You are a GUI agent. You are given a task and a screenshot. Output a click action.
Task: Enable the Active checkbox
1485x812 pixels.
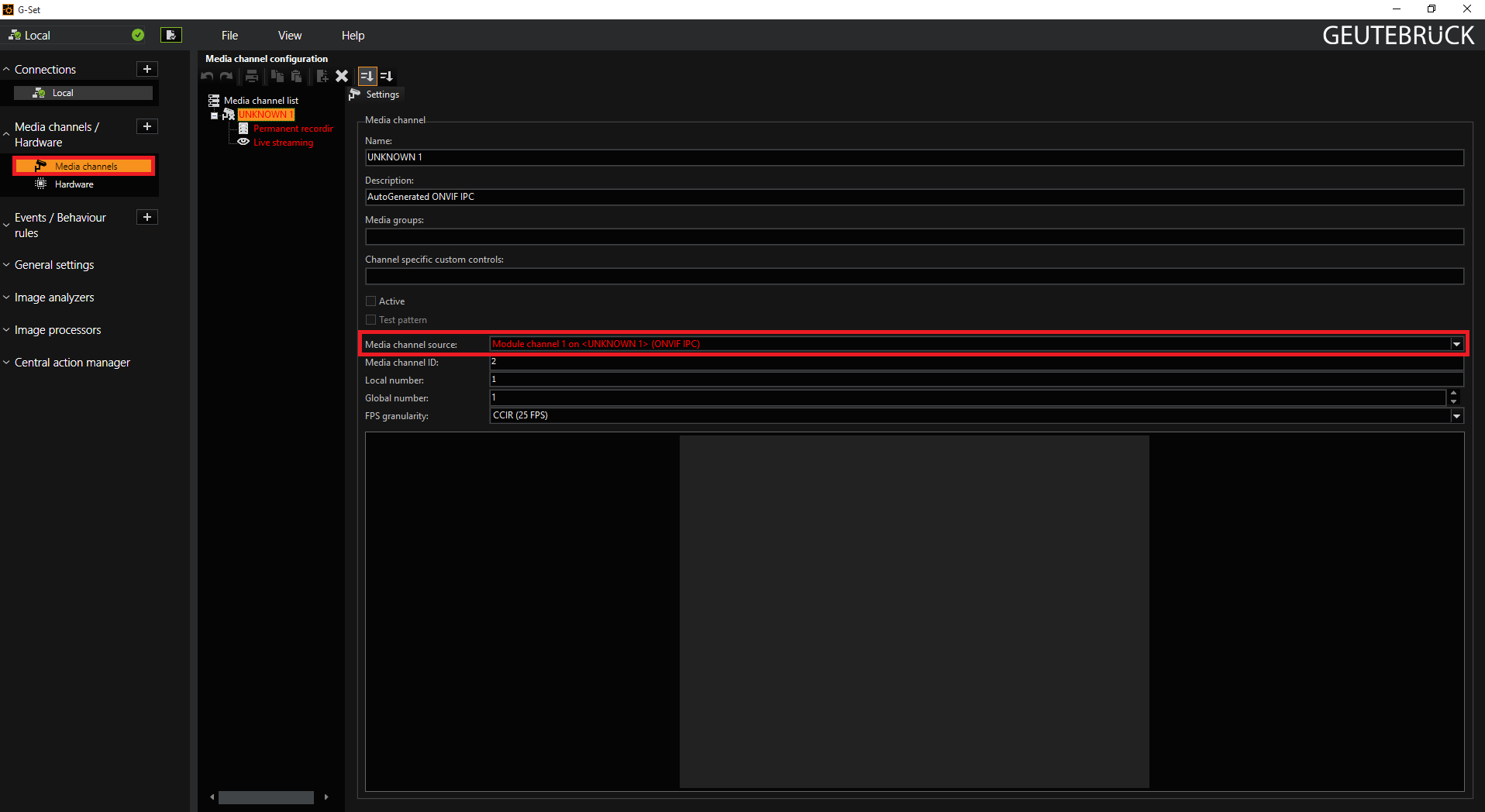tap(370, 301)
